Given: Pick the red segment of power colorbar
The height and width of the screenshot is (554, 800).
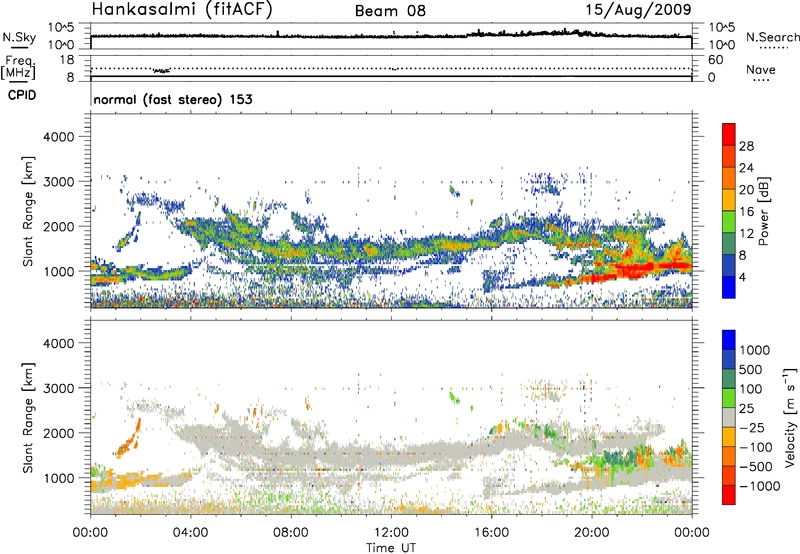Looking at the screenshot, I should [x=729, y=134].
